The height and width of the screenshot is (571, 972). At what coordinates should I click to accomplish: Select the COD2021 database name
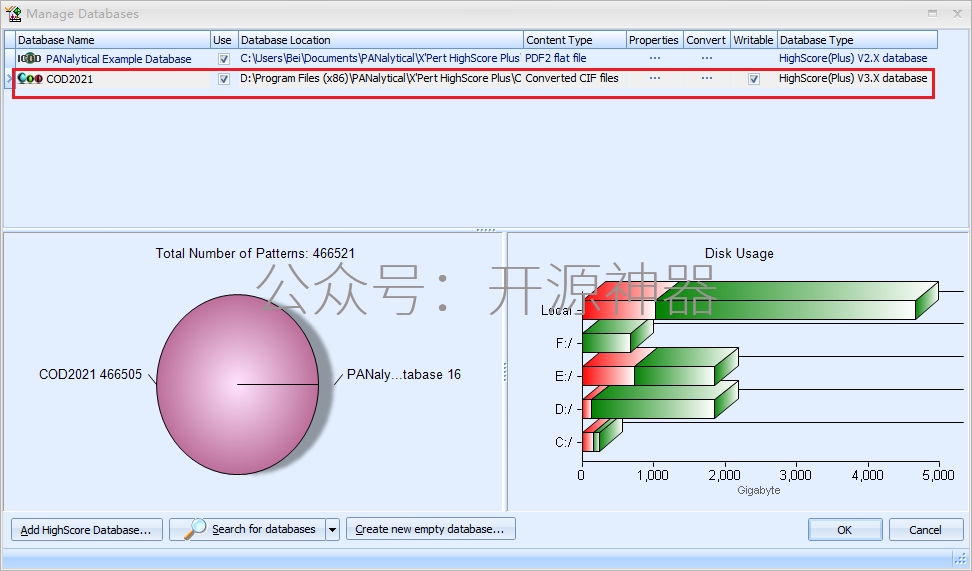tap(69, 79)
